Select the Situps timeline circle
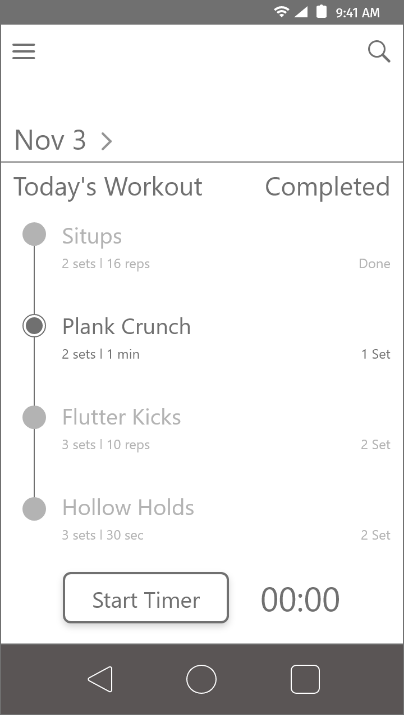The width and height of the screenshot is (404, 715). pyautogui.click(x=34, y=234)
